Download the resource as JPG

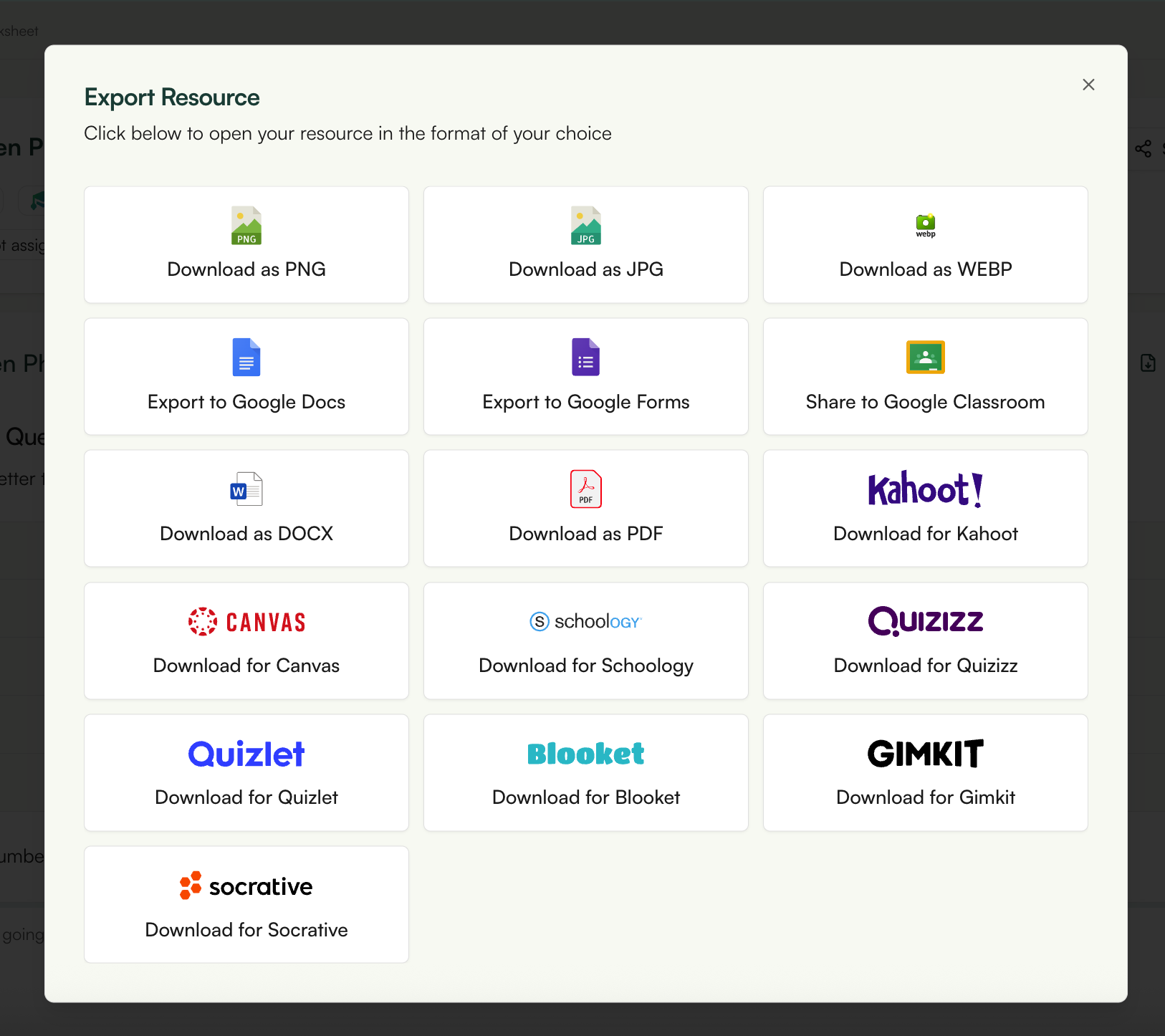point(585,244)
